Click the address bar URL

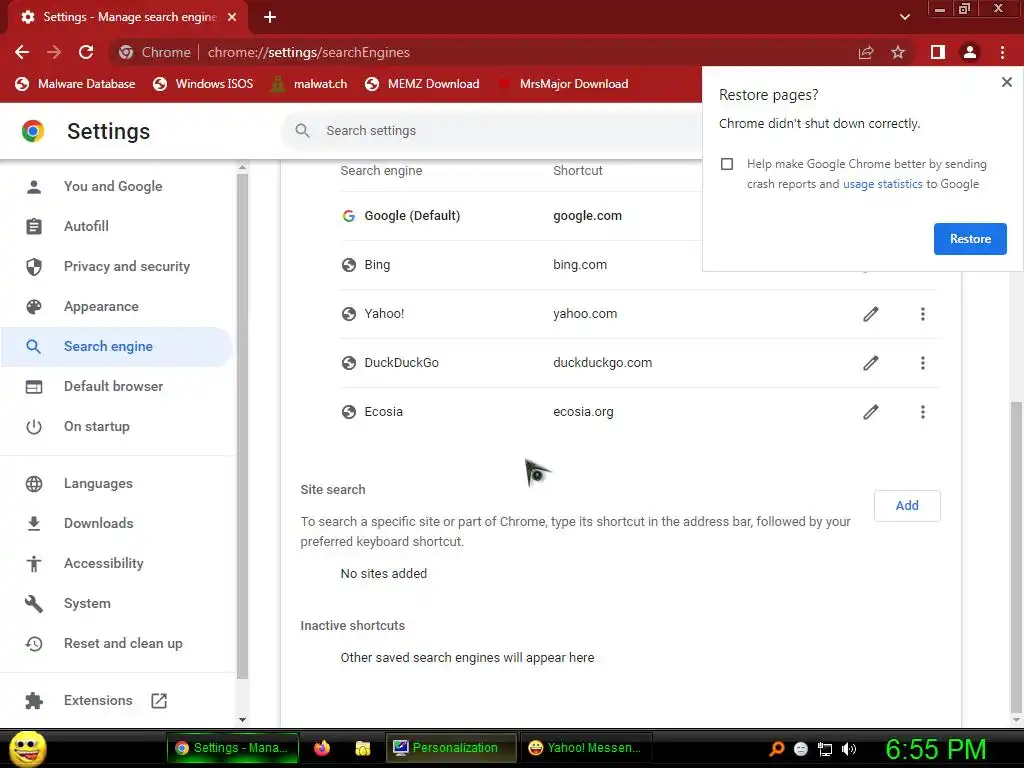[309, 52]
